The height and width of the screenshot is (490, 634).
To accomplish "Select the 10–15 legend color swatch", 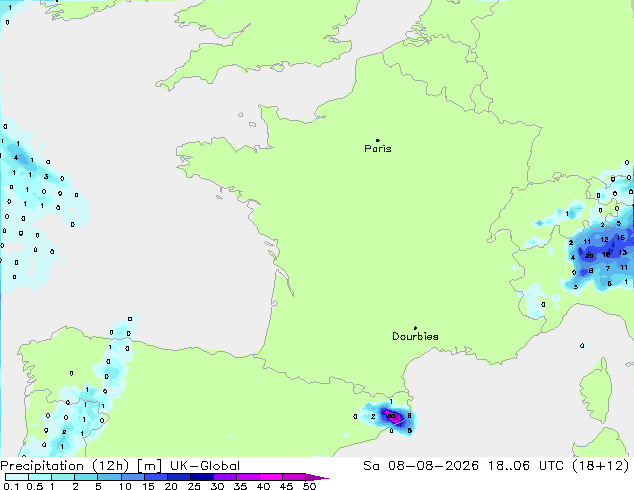I will [132, 477].
